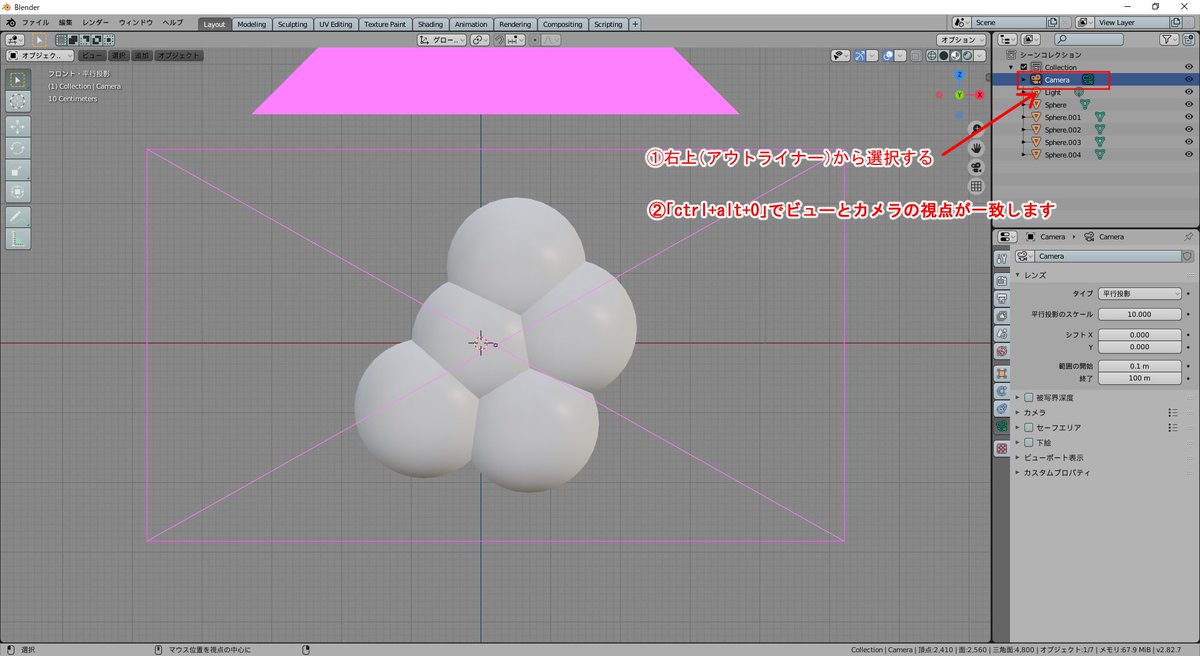Expand the Sphere.001 tree row
Screen dimensions: 1200x656
[1024, 117]
